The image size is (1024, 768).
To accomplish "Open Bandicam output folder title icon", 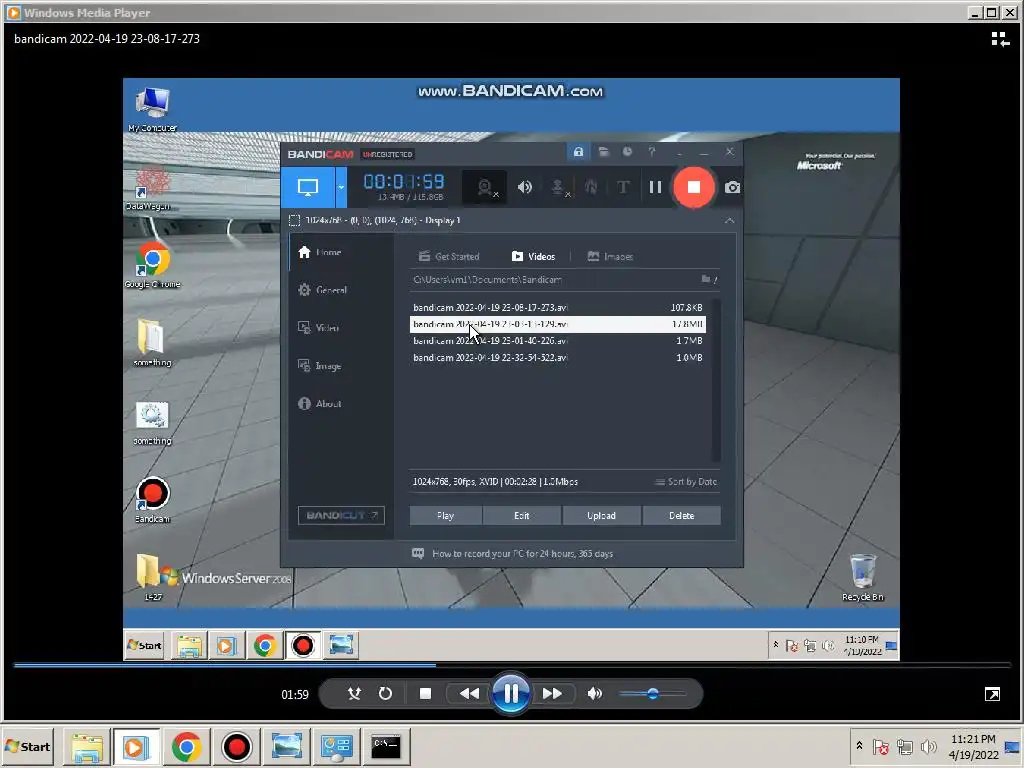I will (x=603, y=152).
